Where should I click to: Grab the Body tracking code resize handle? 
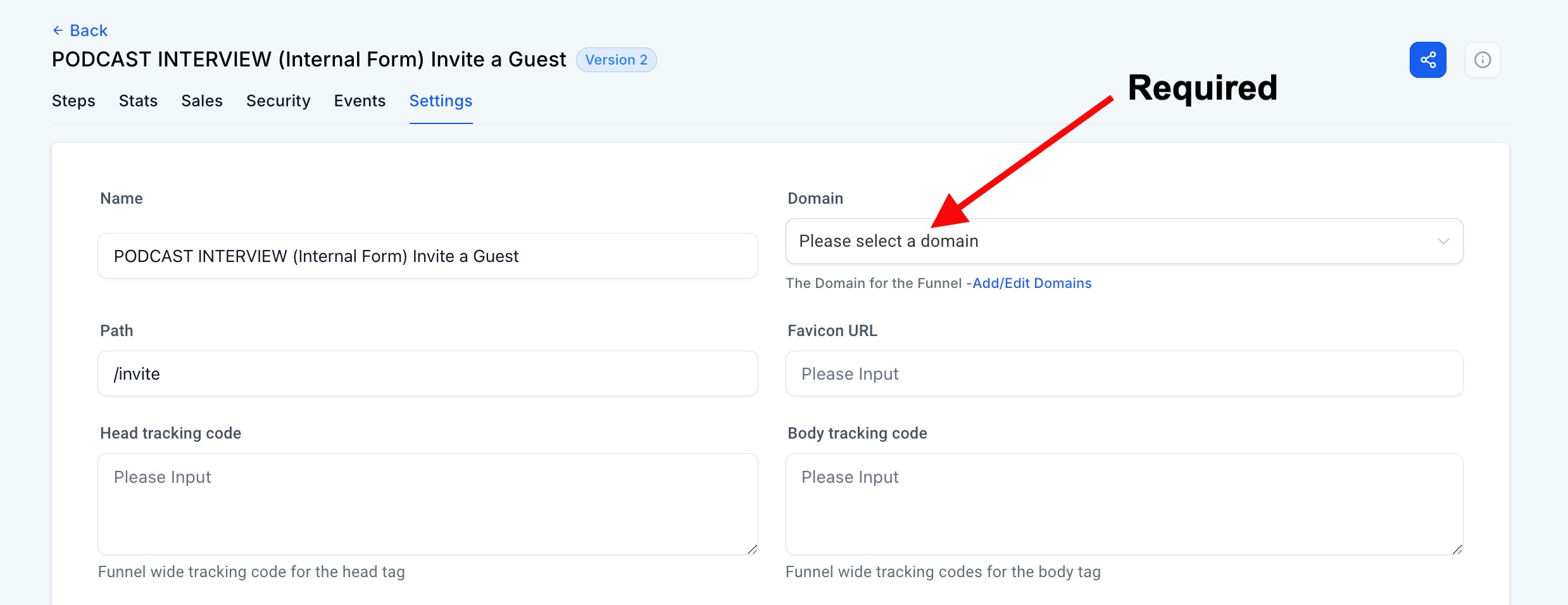pos(1457,549)
